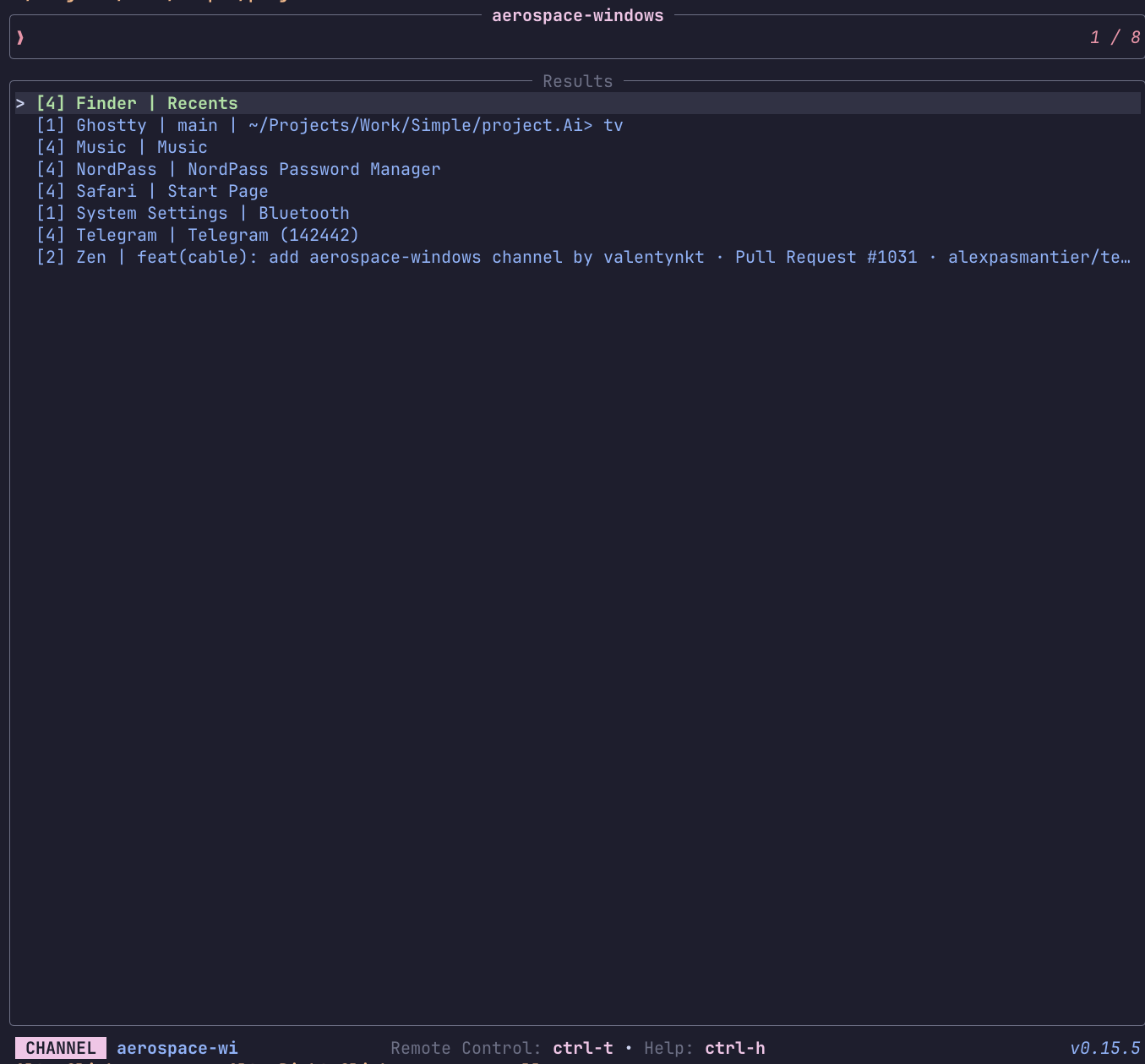Pick the NordPass Password Manager row
This screenshot has width=1145, height=1064.
pyautogui.click(x=578, y=169)
